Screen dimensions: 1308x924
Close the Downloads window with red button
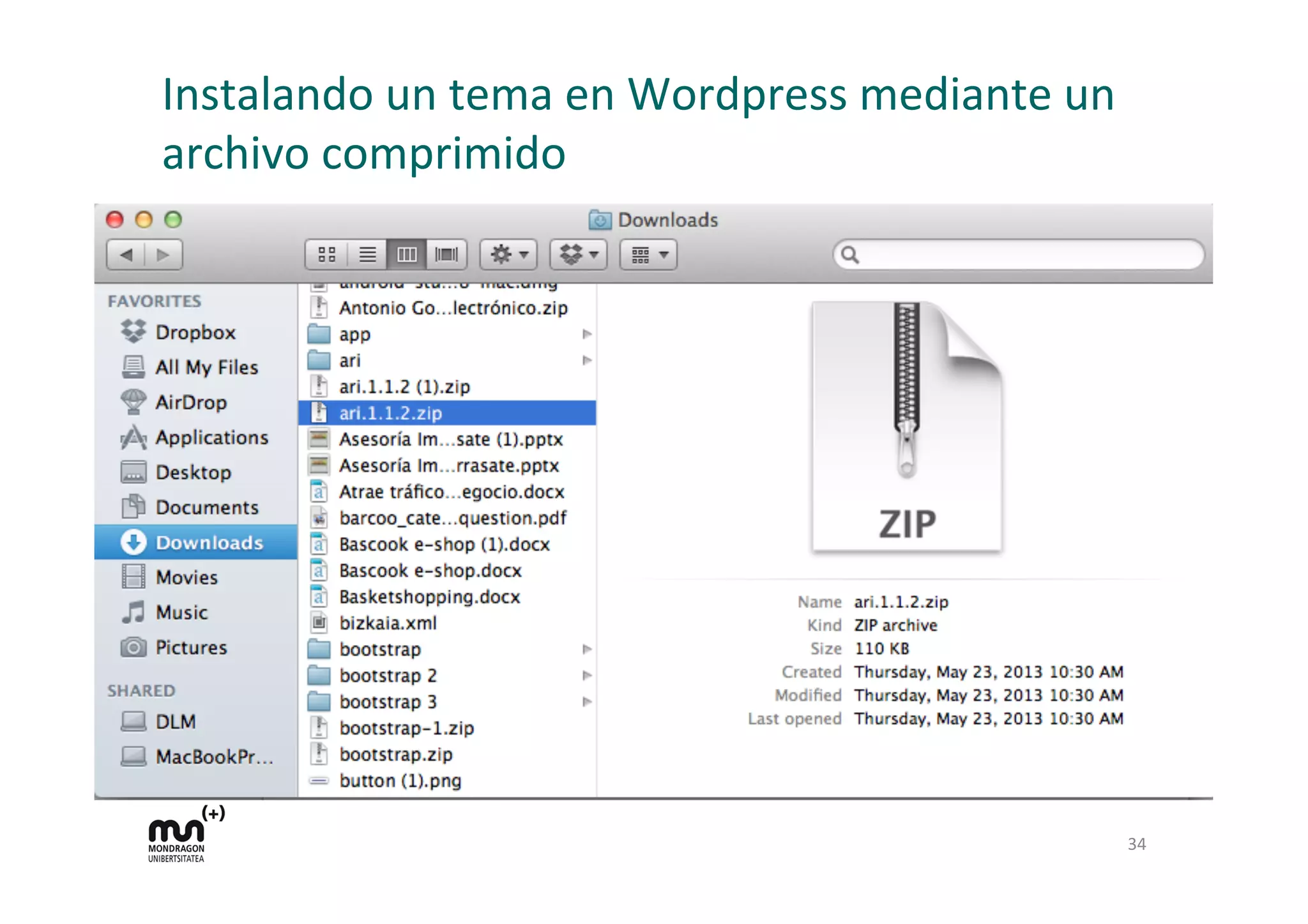coord(115,220)
